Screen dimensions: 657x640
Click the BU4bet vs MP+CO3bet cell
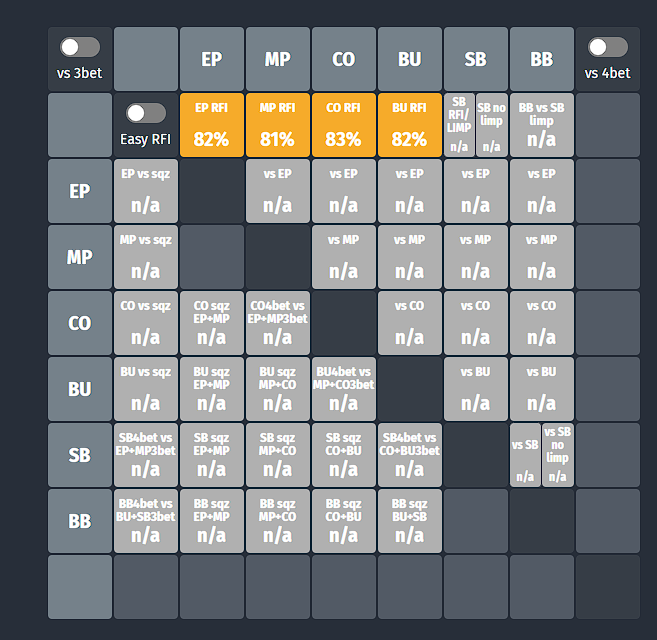click(344, 389)
